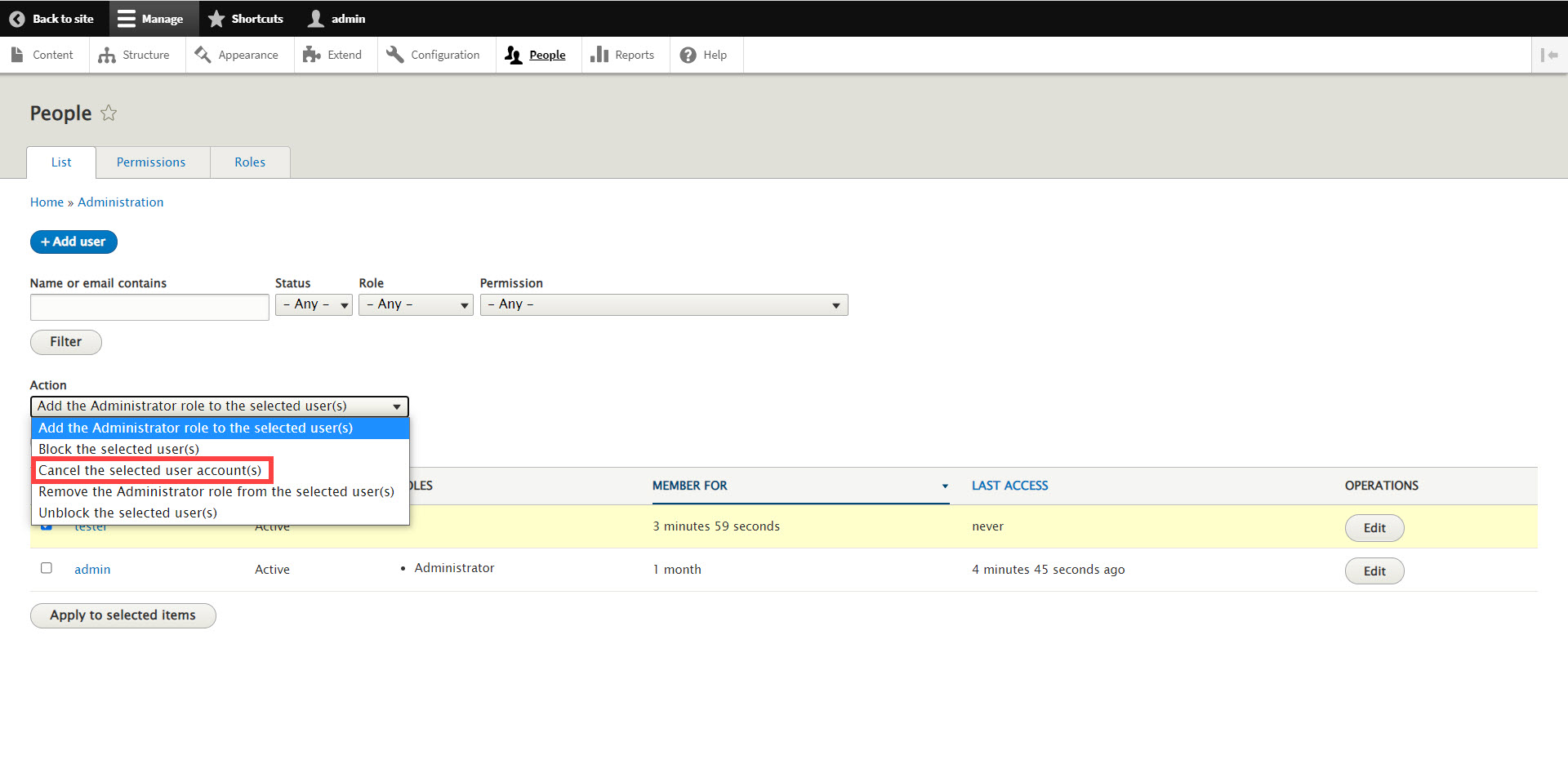Screen dimensions: 1568x777
Task: Collapse toolbar with the orientation toggle icon
Action: [x=1549, y=55]
